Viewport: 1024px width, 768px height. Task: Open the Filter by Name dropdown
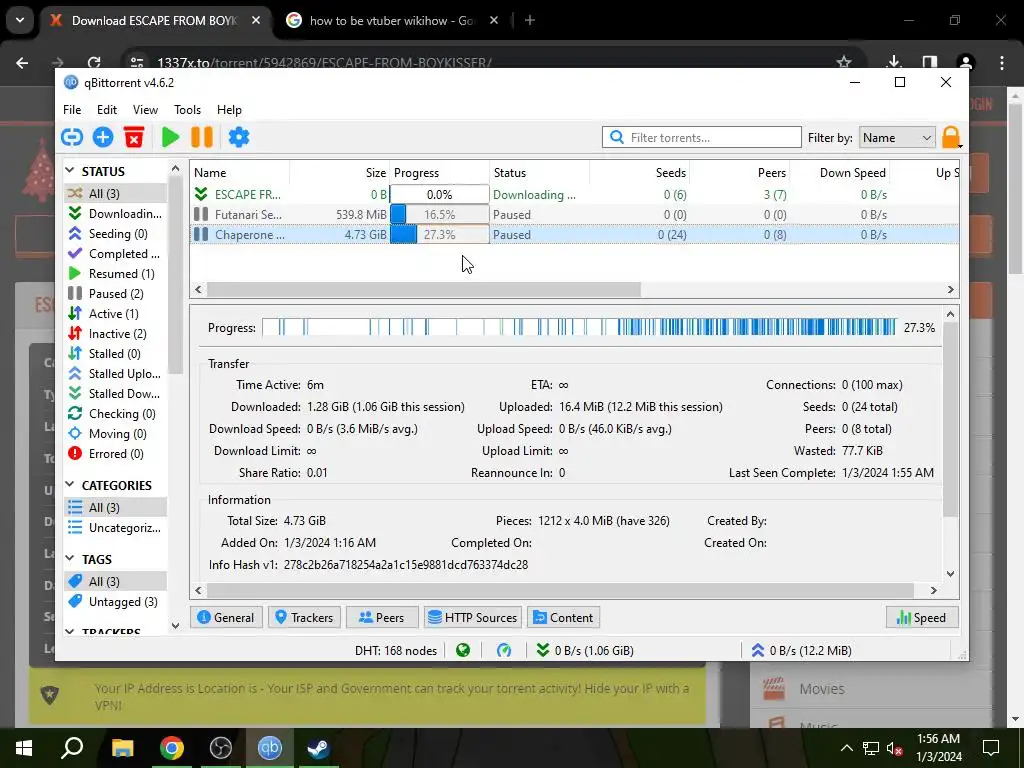point(897,138)
